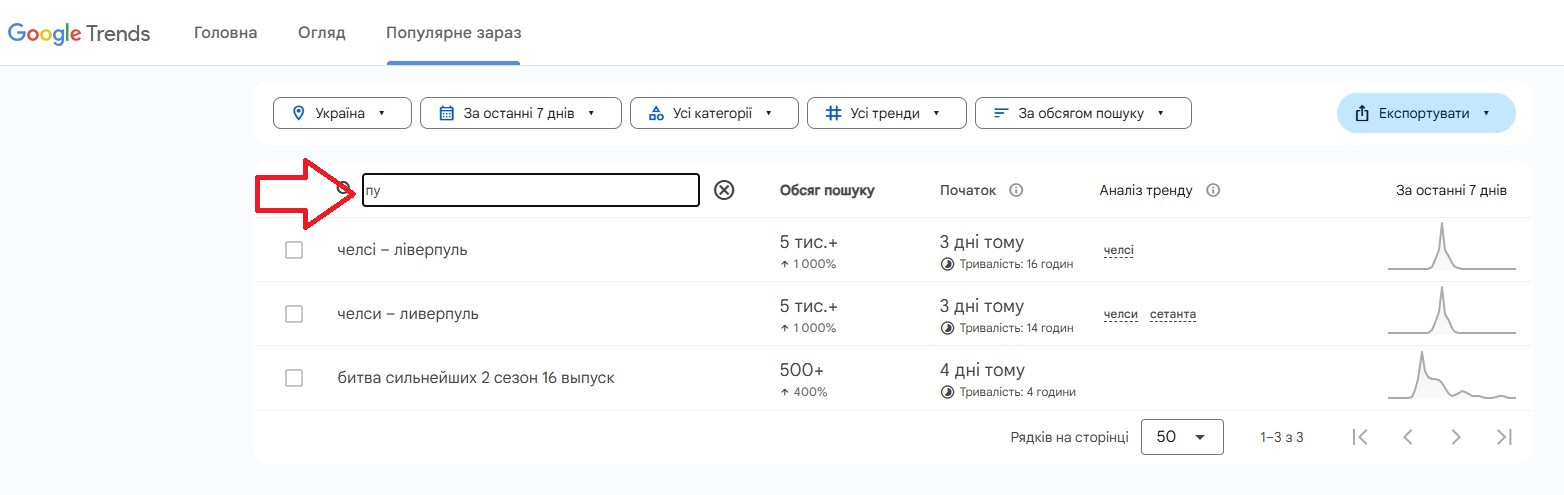Open the челси related query link

(x=1121, y=314)
